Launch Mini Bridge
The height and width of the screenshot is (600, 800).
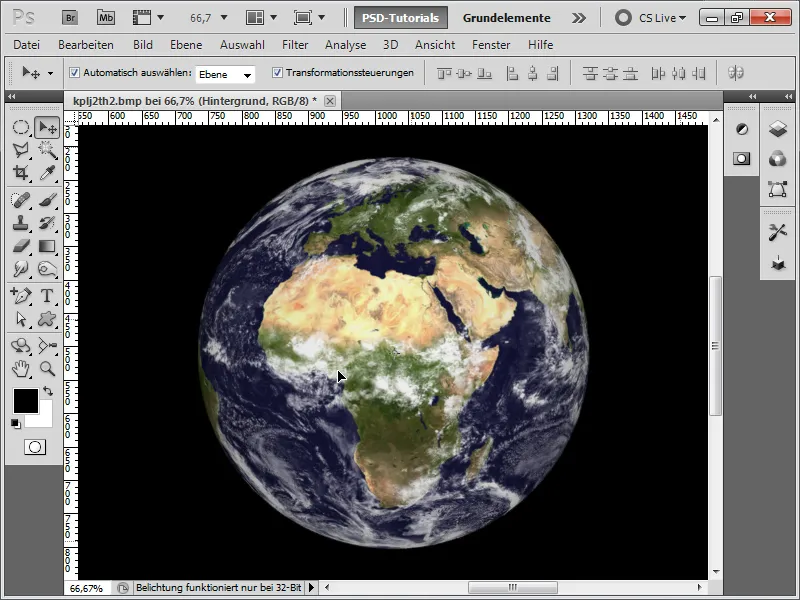[x=106, y=18]
